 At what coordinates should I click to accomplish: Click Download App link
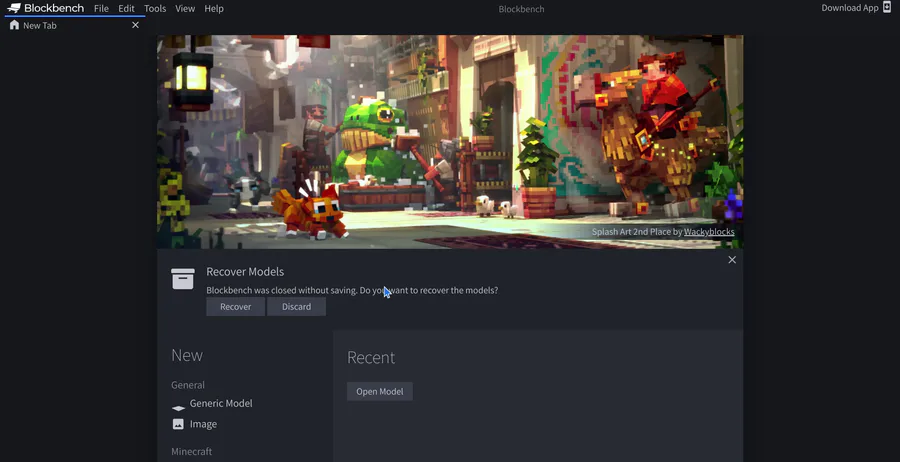click(849, 8)
